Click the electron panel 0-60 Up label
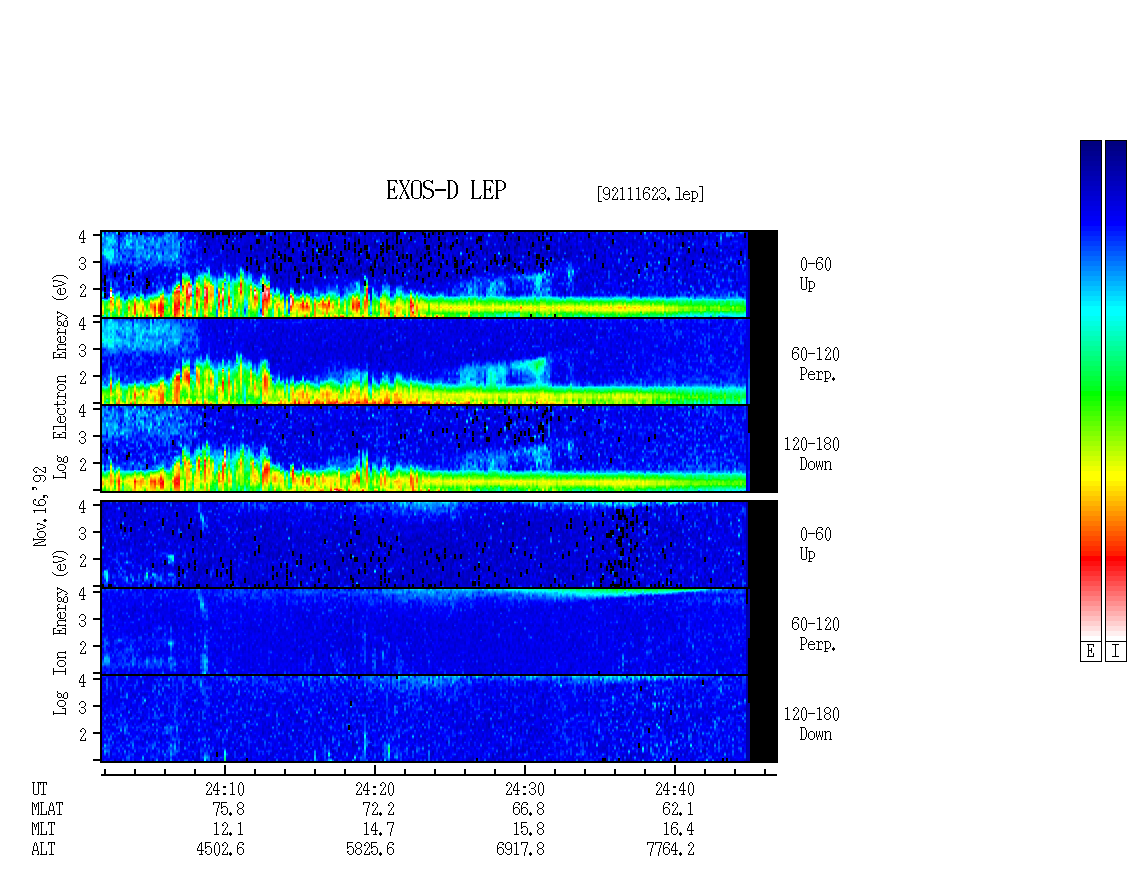This screenshot has width=1130, height=875. [x=815, y=274]
